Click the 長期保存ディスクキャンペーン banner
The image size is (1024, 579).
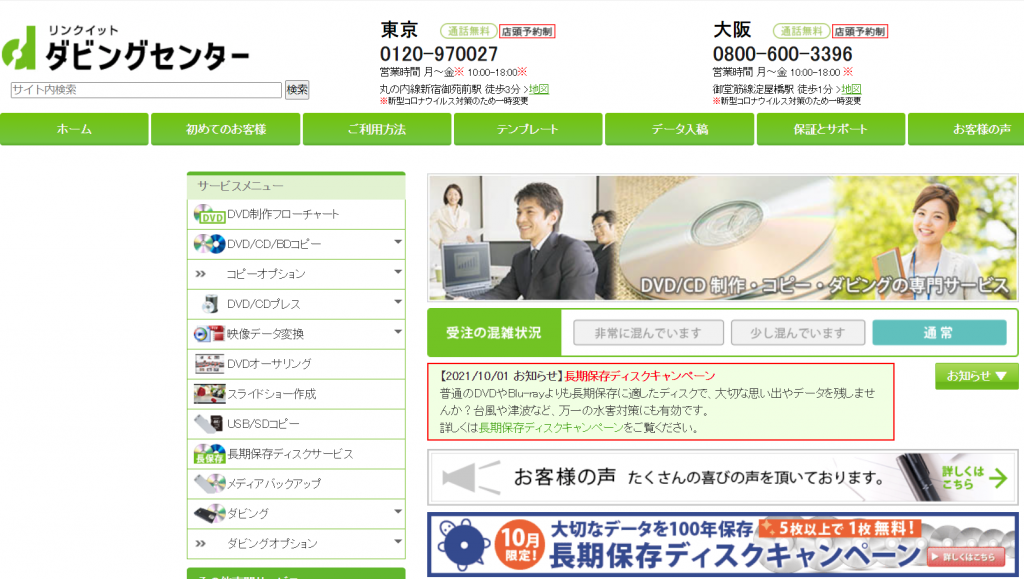click(x=722, y=545)
